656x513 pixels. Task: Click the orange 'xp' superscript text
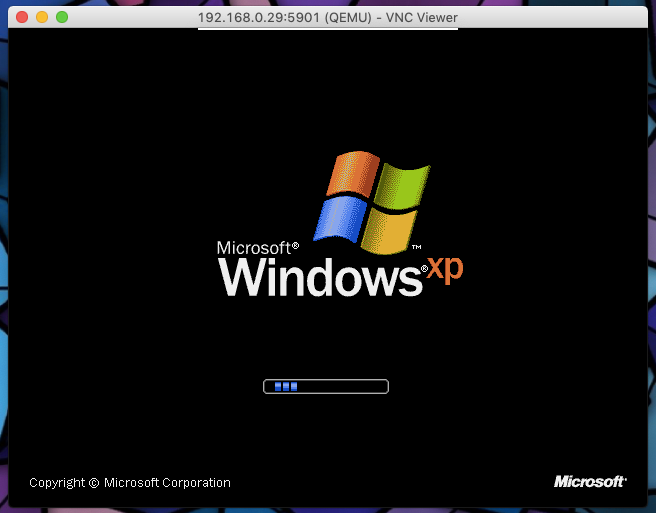point(445,267)
